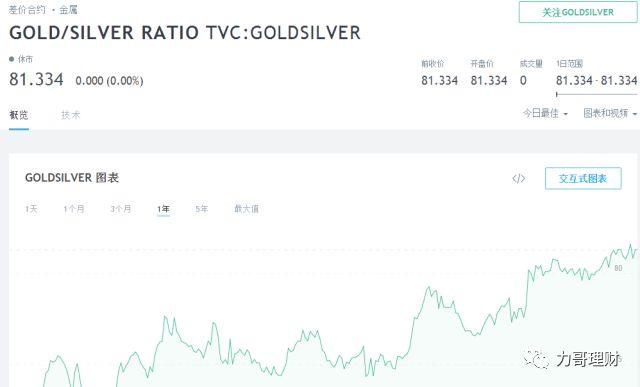Click the WeChat logo watermark icon
This screenshot has width=640, height=387.
536,359
